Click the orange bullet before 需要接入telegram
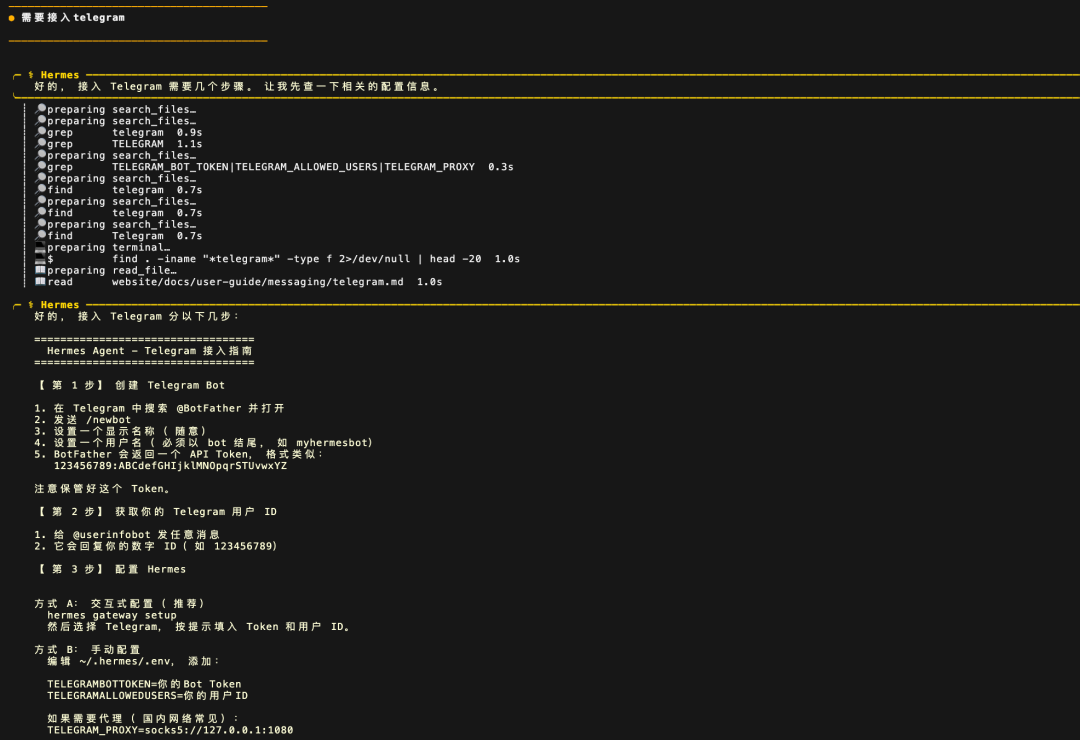This screenshot has width=1080, height=740. coord(12,18)
